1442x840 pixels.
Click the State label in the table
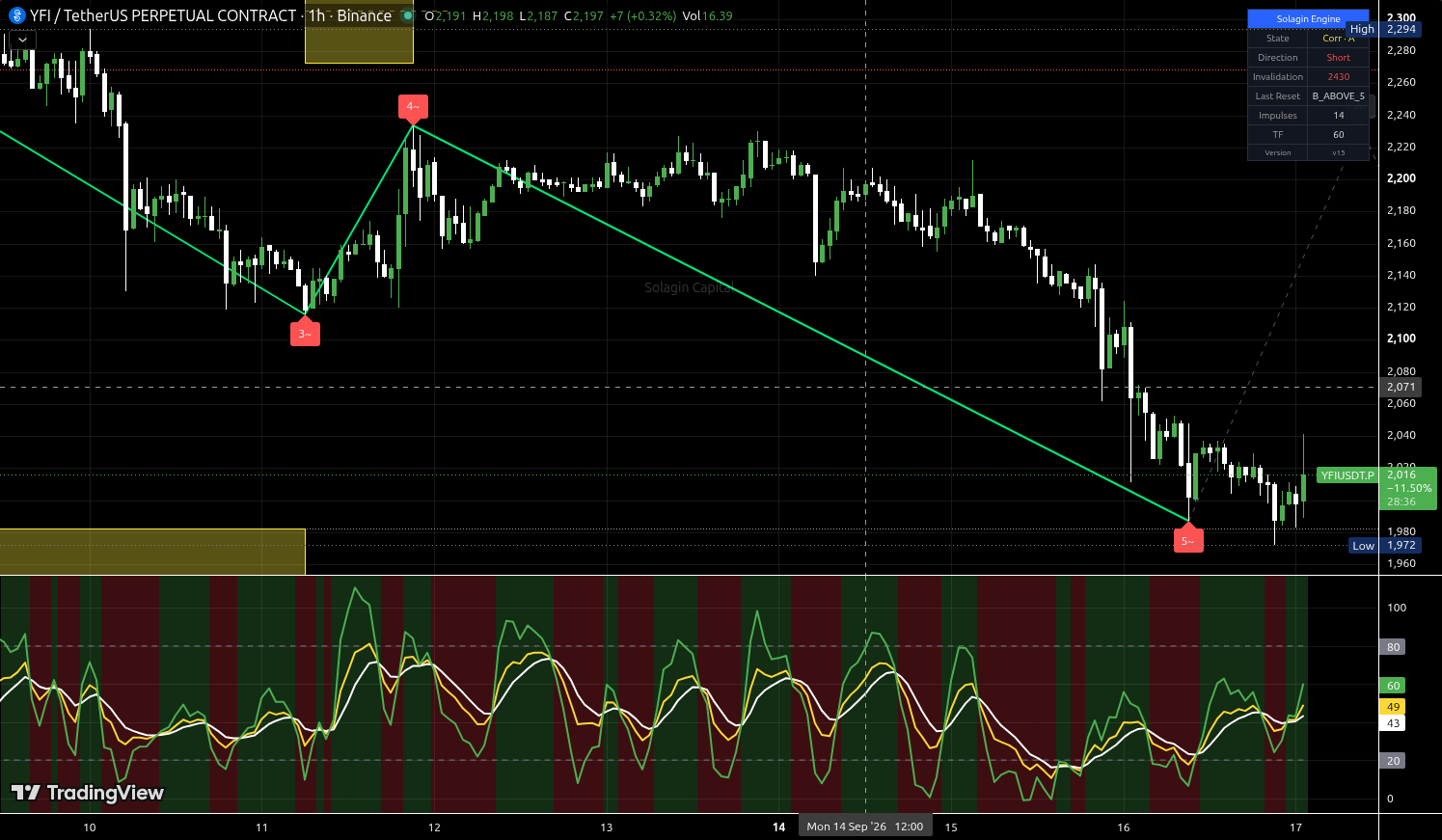click(1277, 39)
